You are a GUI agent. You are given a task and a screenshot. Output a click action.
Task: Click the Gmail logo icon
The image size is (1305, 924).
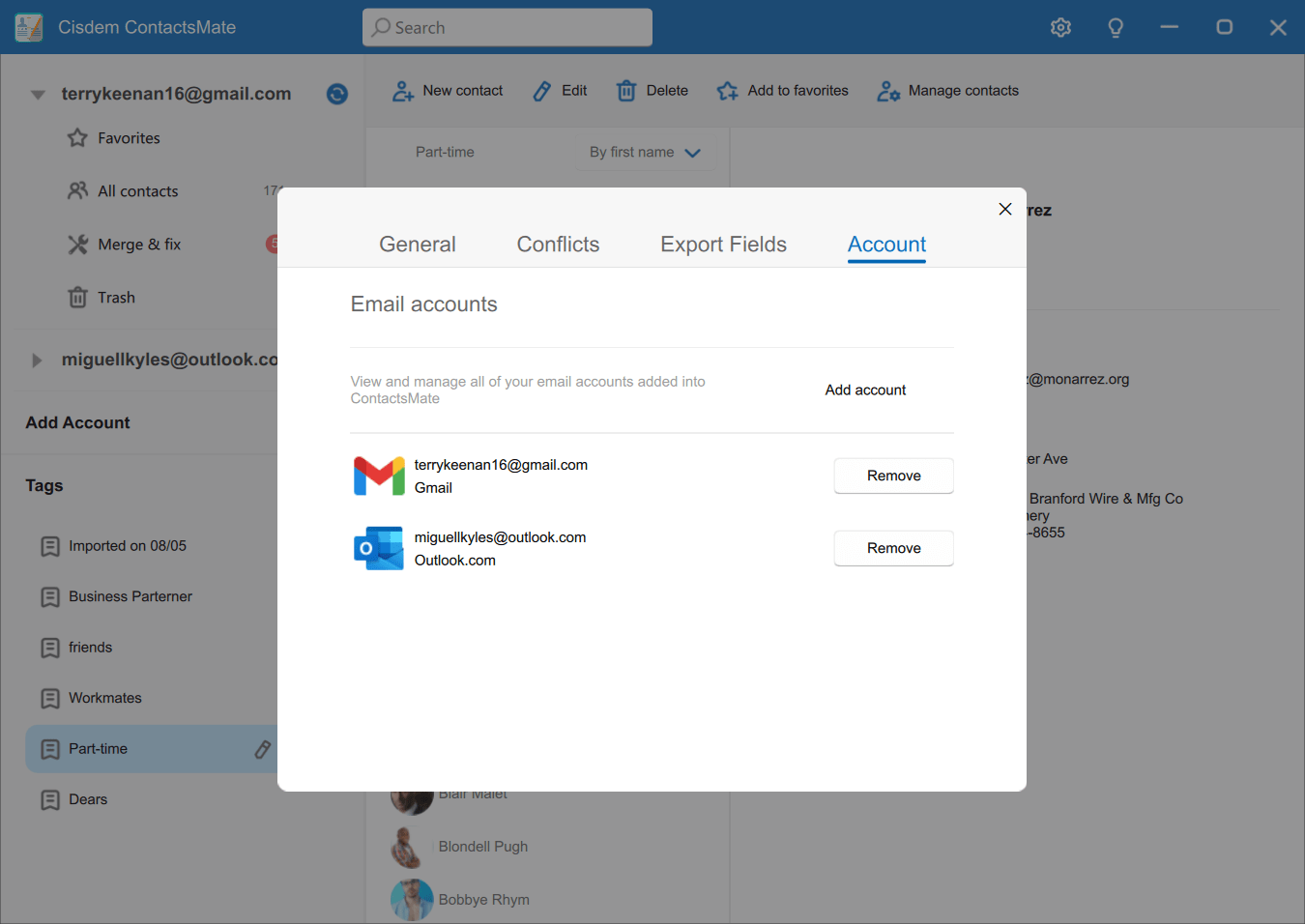[379, 476]
